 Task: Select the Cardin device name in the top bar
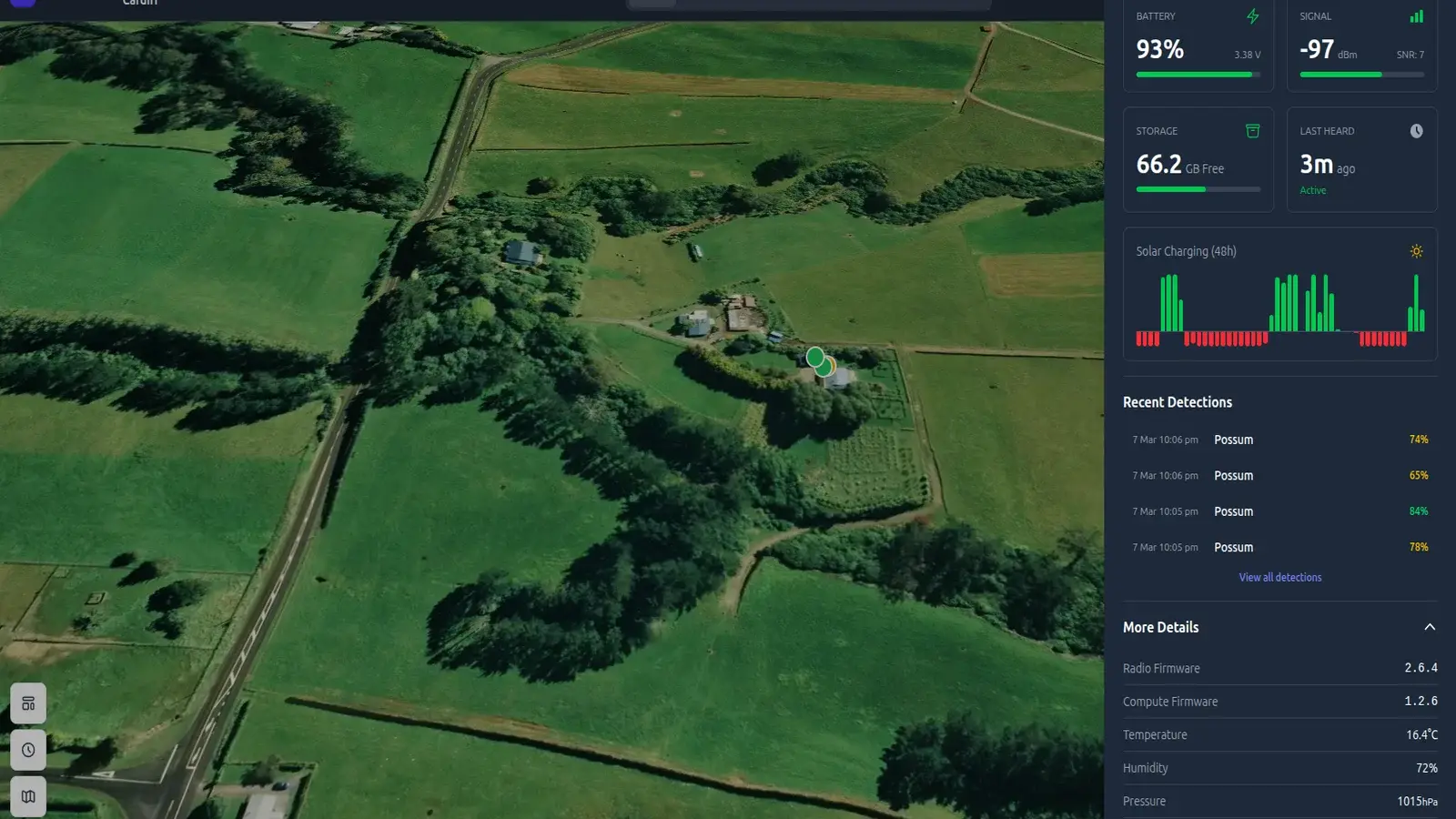click(140, 4)
